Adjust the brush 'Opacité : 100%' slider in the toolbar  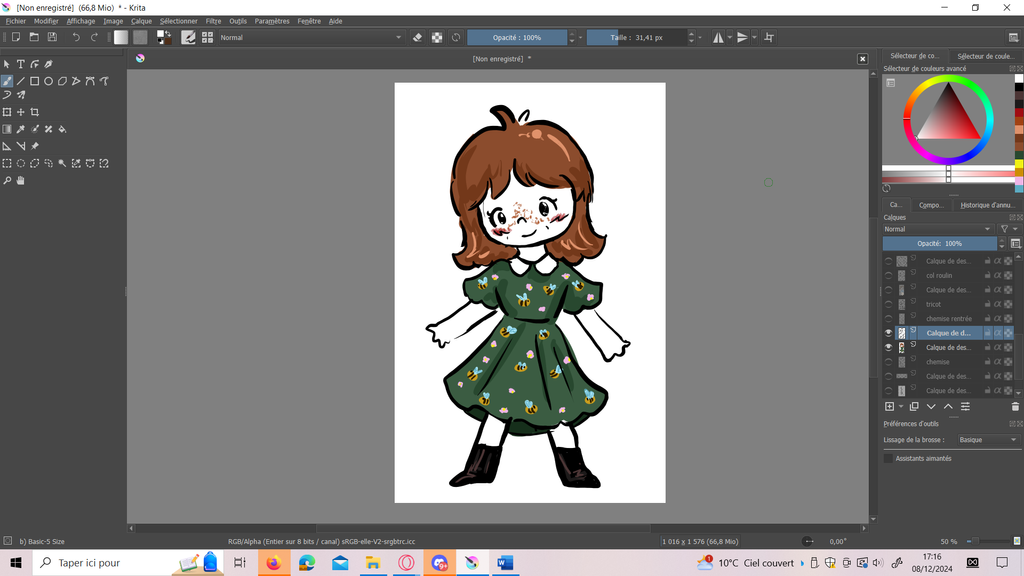tap(517, 37)
